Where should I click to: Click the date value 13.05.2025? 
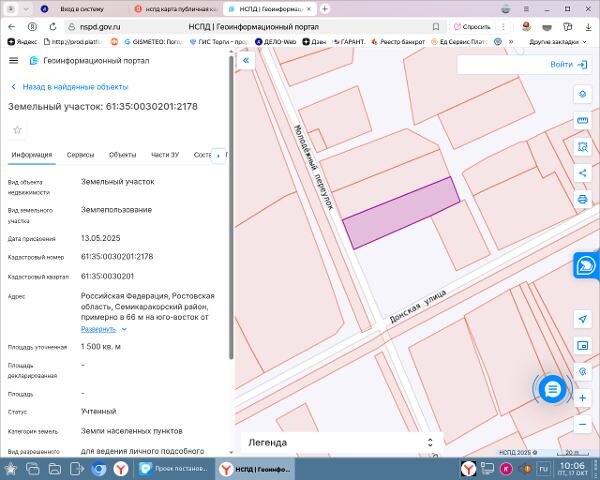pos(101,238)
